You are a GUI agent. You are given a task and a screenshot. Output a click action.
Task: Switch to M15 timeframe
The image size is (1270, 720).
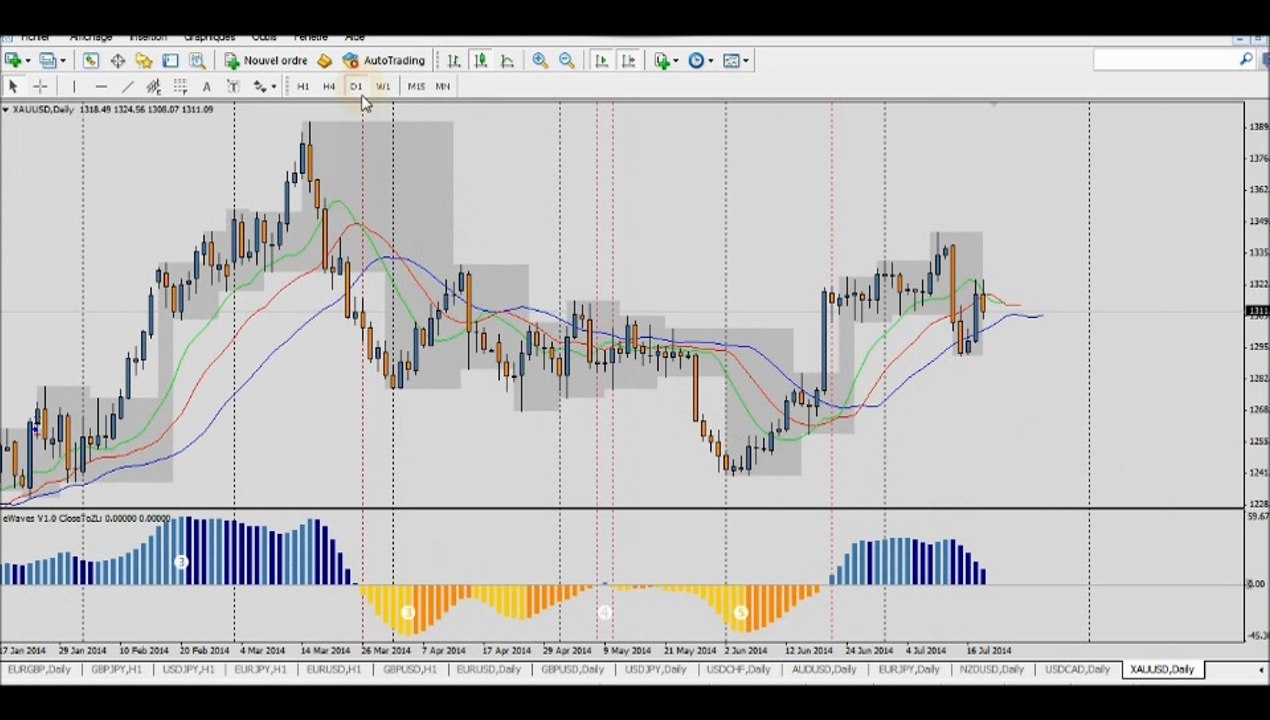[x=416, y=87]
